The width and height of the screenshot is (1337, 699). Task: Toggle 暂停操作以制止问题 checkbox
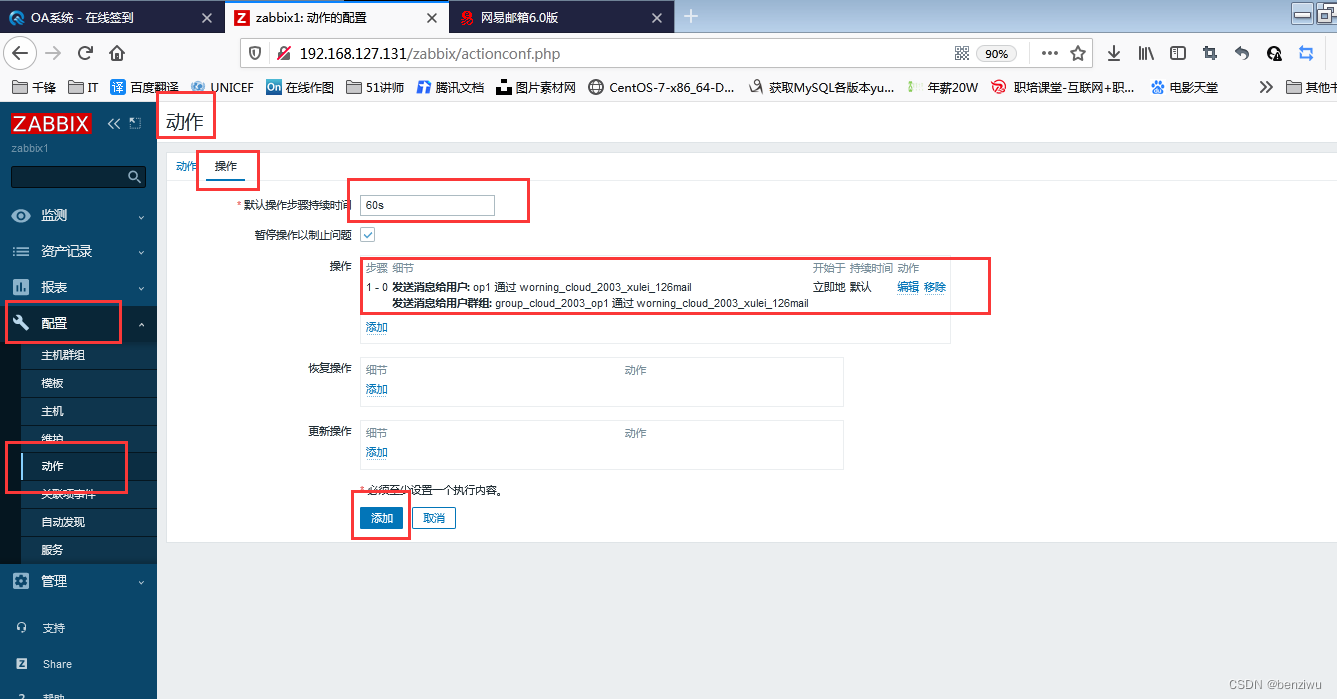[367, 235]
